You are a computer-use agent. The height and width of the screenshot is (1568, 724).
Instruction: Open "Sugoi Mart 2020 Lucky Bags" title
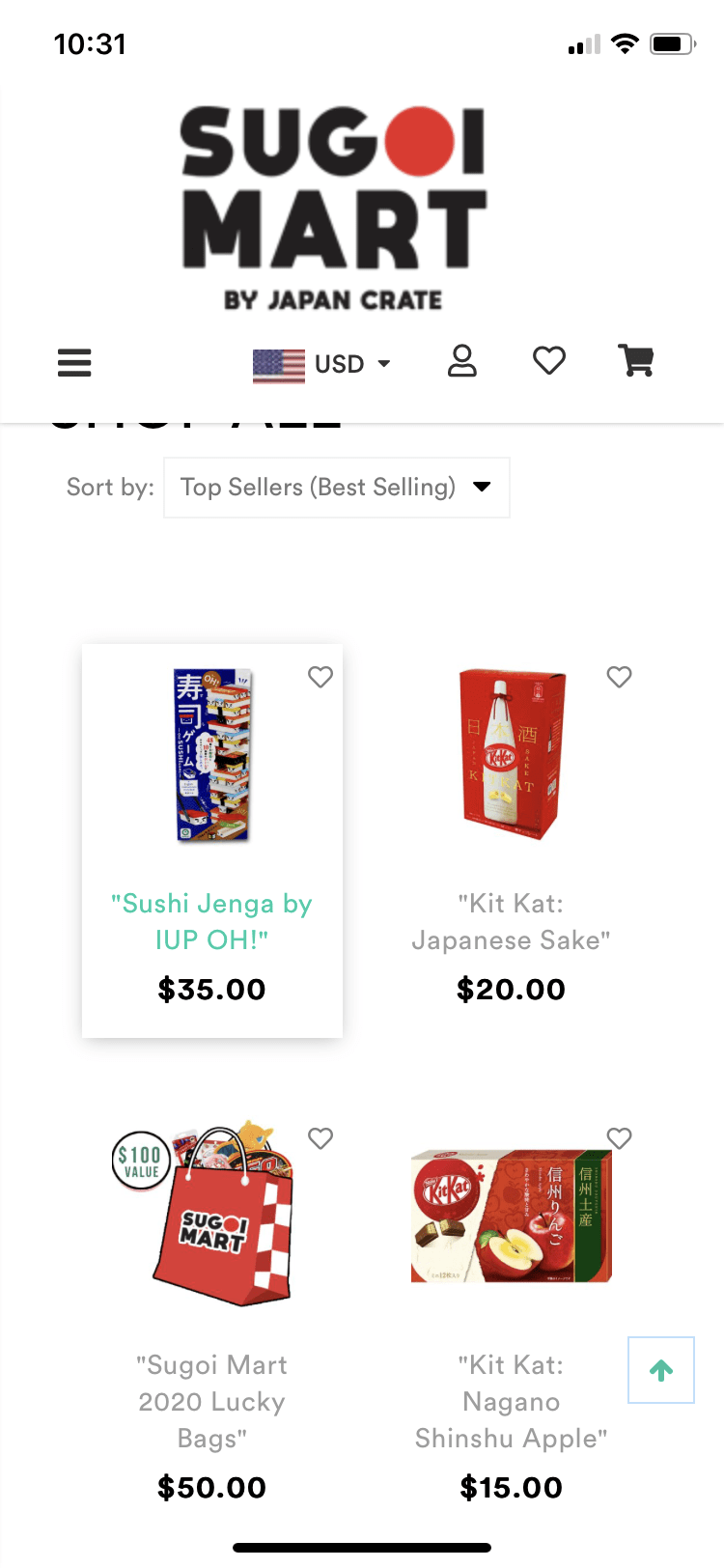point(212,1401)
